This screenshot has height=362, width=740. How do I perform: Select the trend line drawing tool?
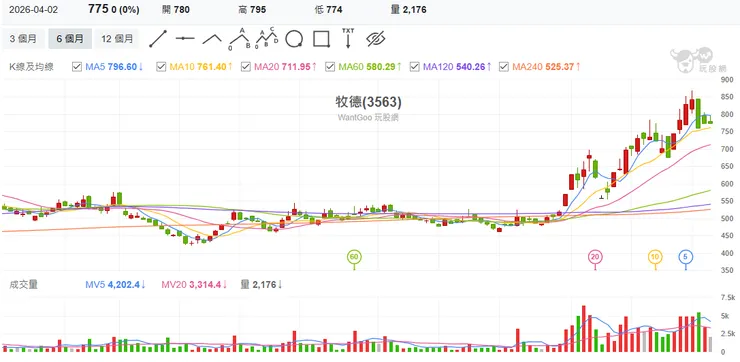tap(158, 39)
